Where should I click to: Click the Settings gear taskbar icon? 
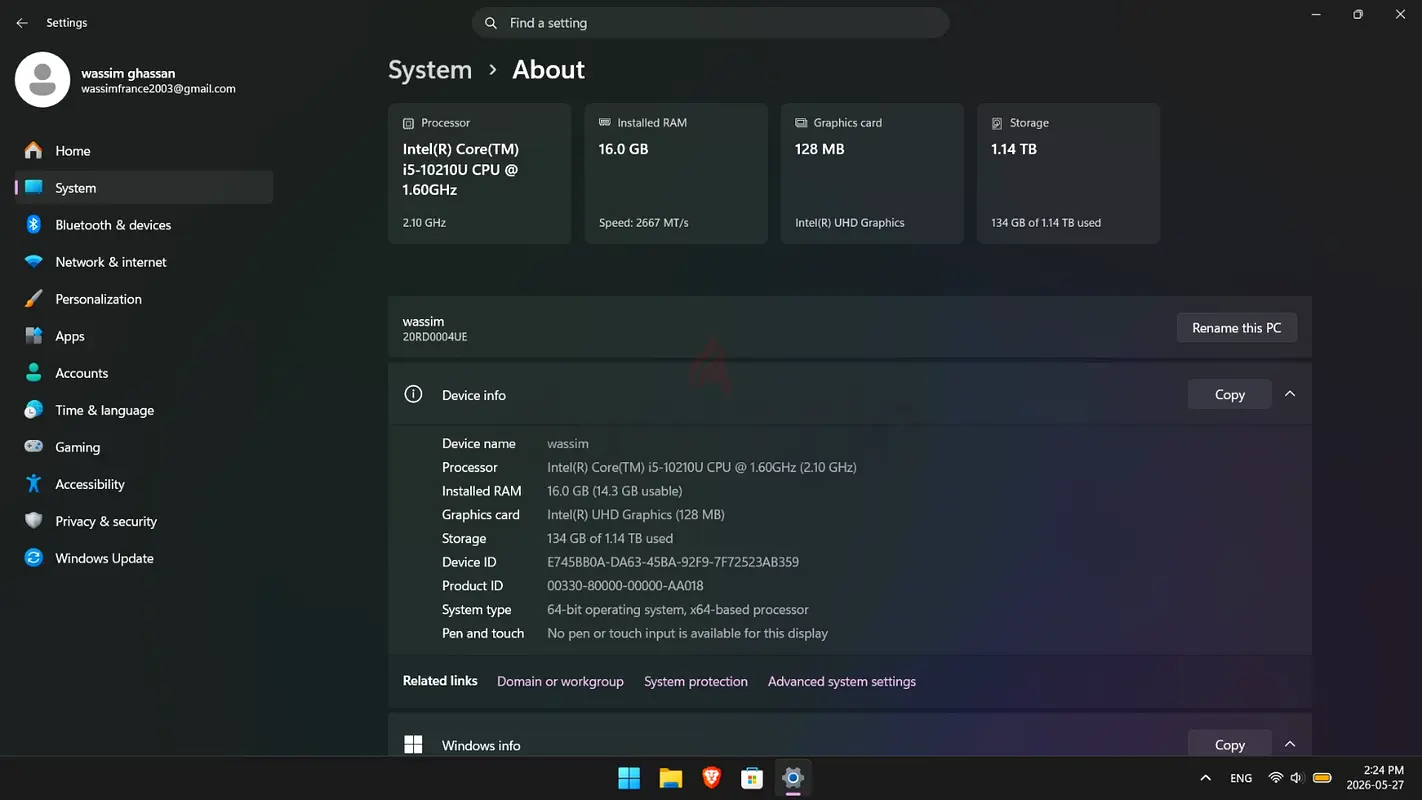coord(793,778)
